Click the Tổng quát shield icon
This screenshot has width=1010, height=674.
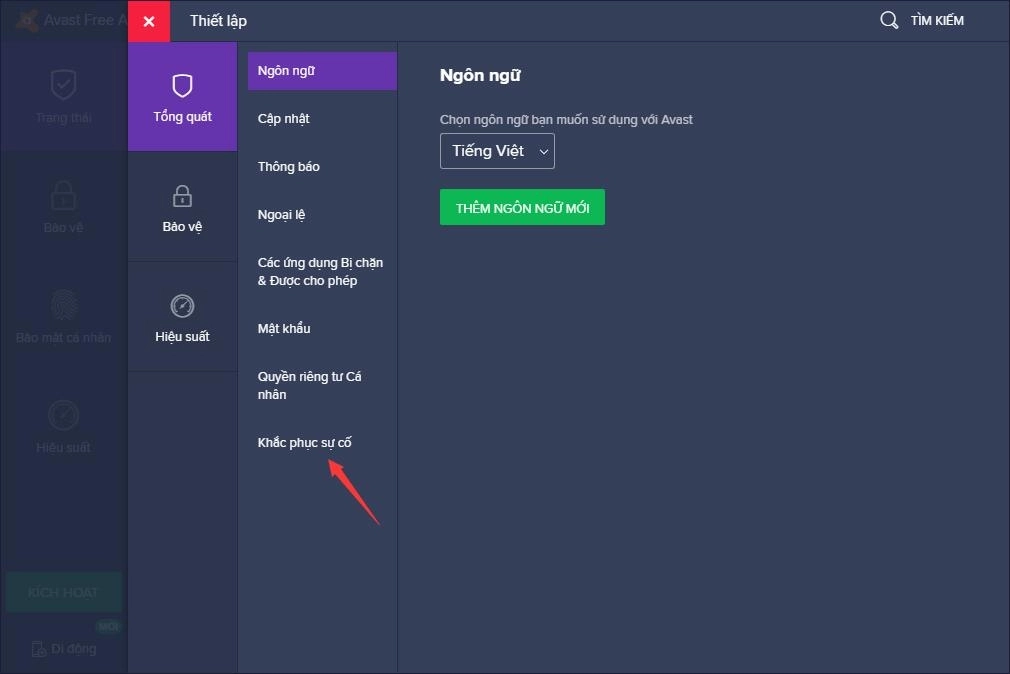point(182,86)
